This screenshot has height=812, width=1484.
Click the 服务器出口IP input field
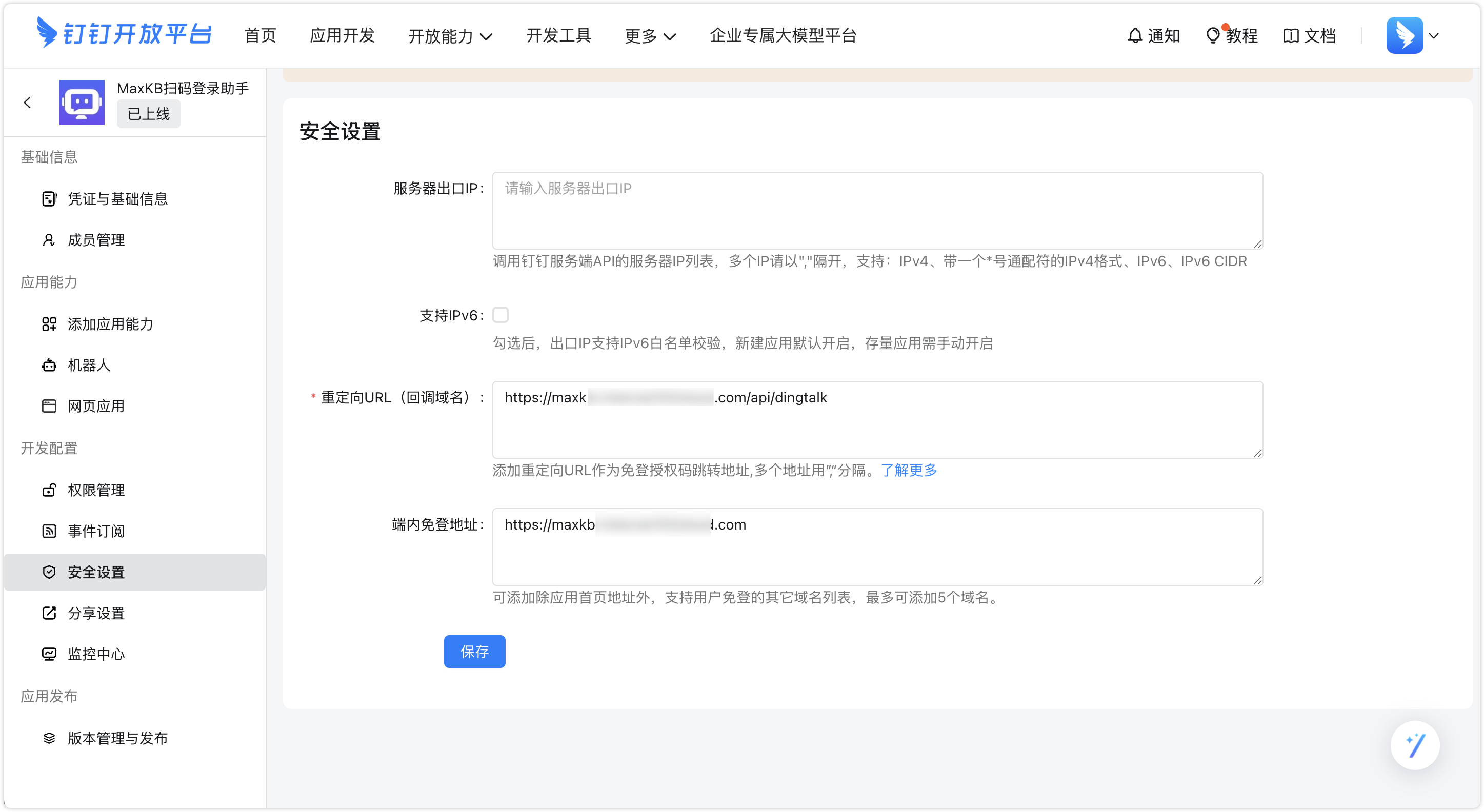coord(876,211)
